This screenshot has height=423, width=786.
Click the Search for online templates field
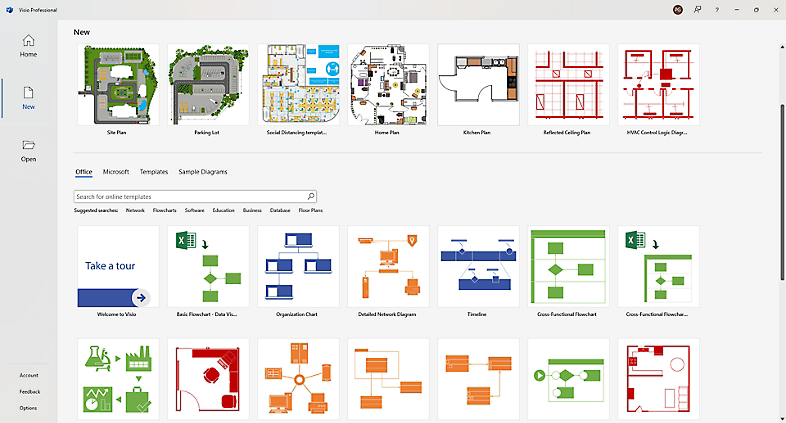pos(190,197)
